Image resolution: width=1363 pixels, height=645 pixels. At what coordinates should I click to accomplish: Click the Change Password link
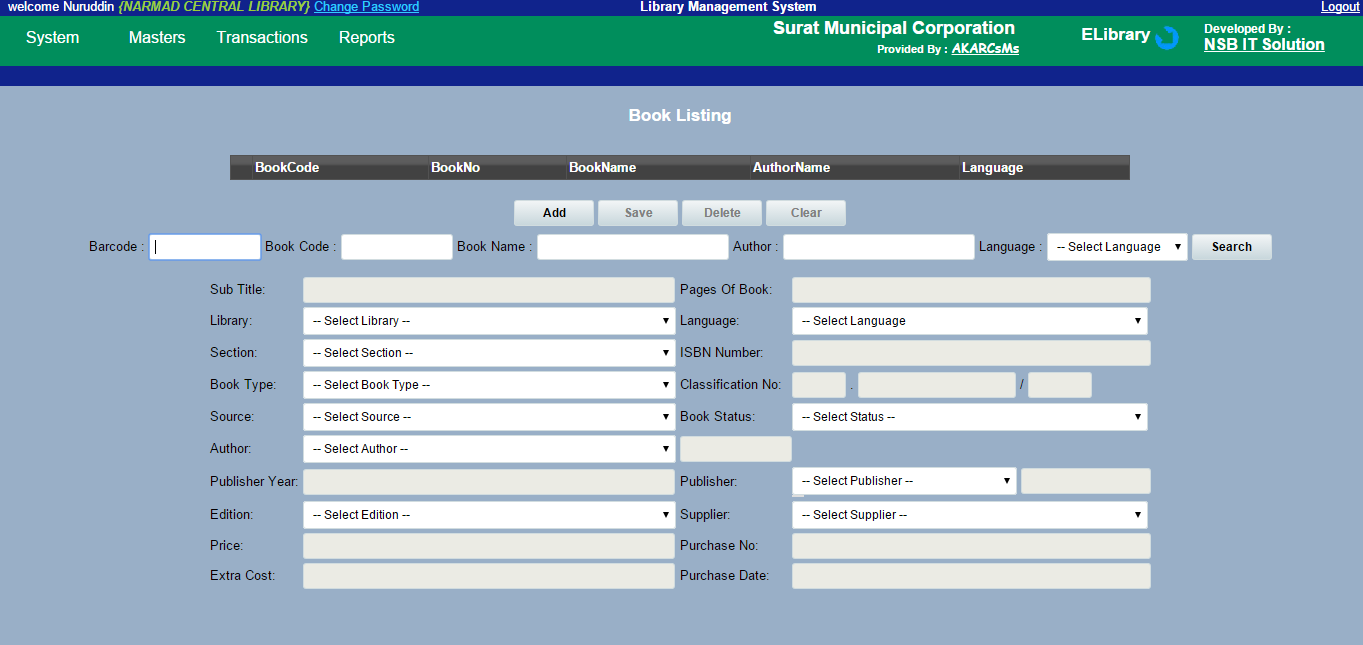(366, 7)
